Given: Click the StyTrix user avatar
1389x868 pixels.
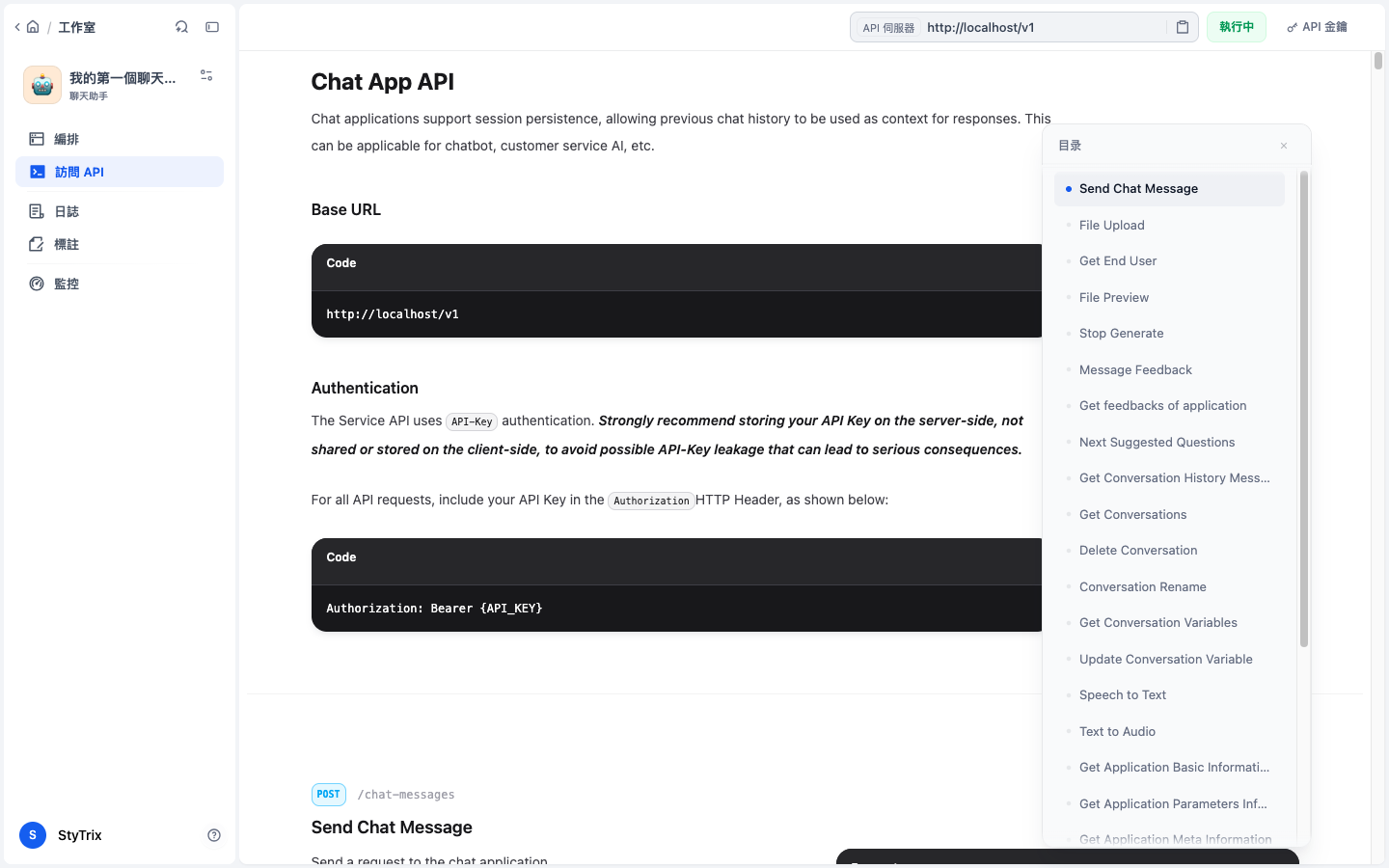Looking at the screenshot, I should pos(33,835).
